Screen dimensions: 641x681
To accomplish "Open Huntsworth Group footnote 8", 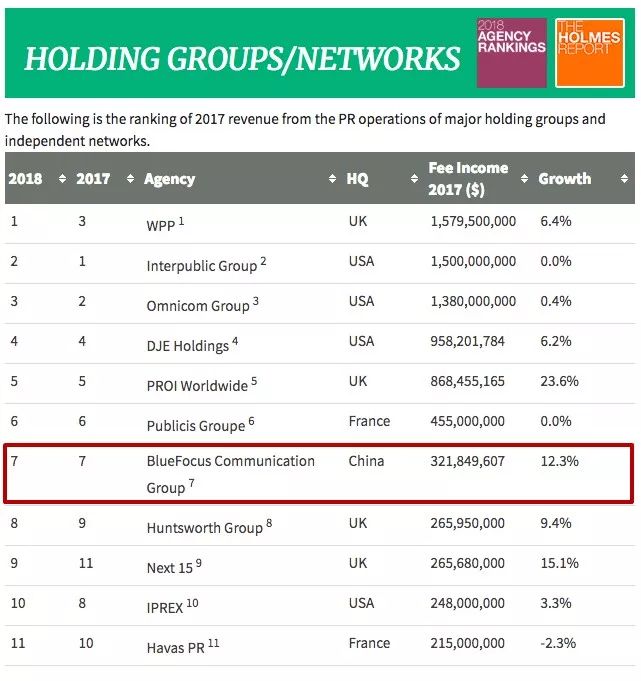I will click(x=269, y=523).
